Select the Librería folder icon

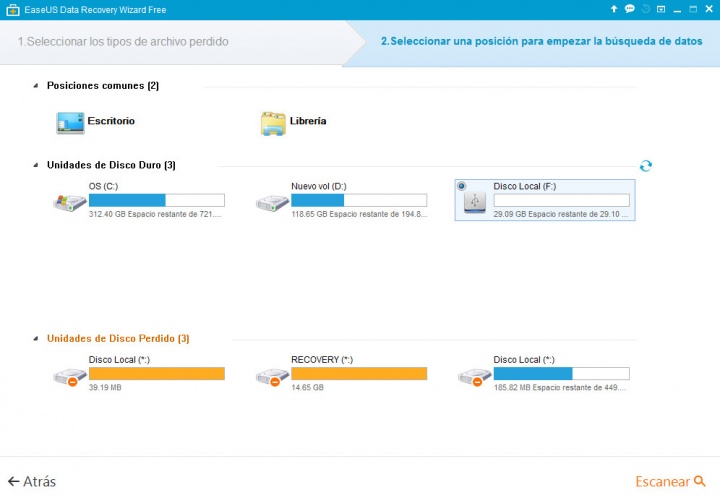click(273, 123)
